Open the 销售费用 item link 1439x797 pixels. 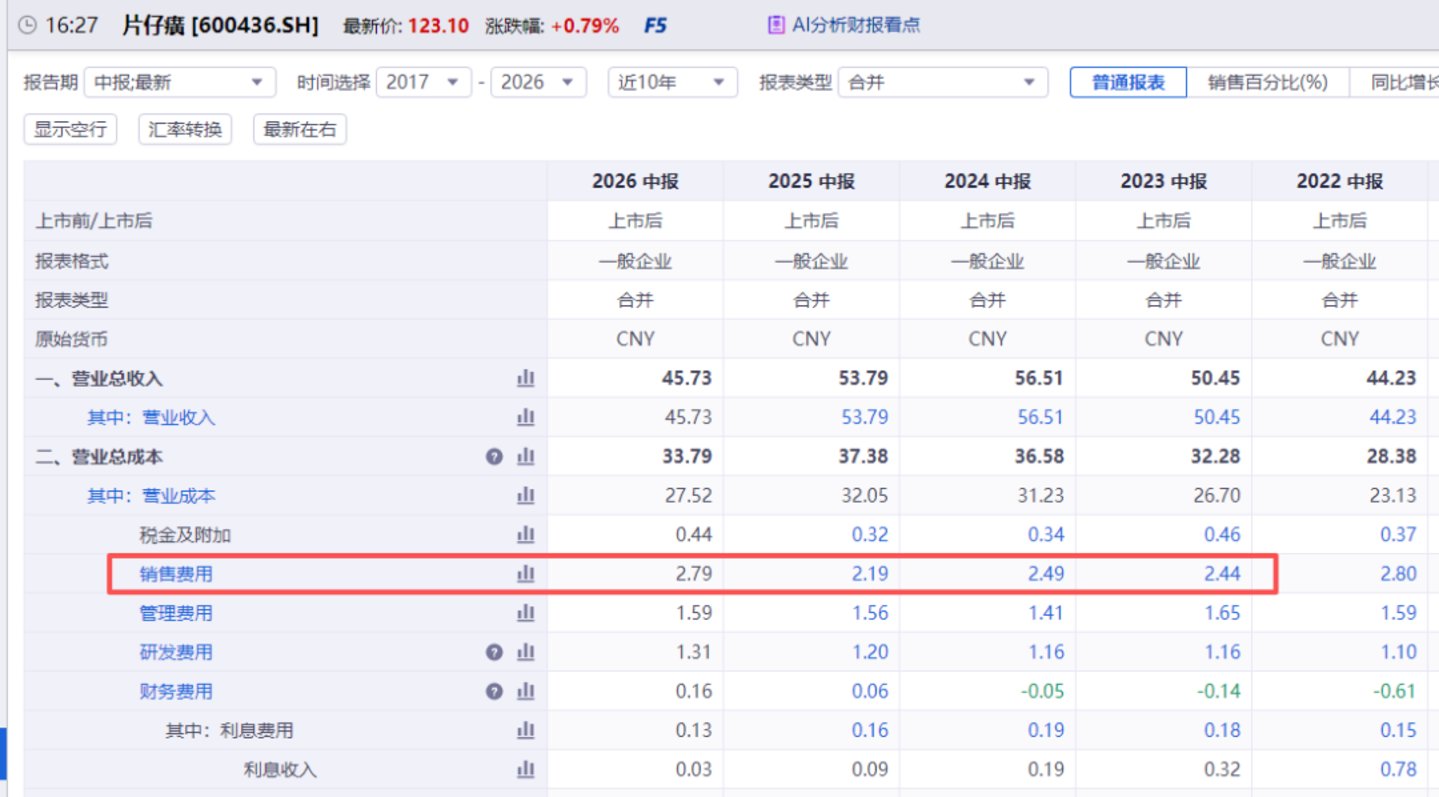click(x=176, y=574)
